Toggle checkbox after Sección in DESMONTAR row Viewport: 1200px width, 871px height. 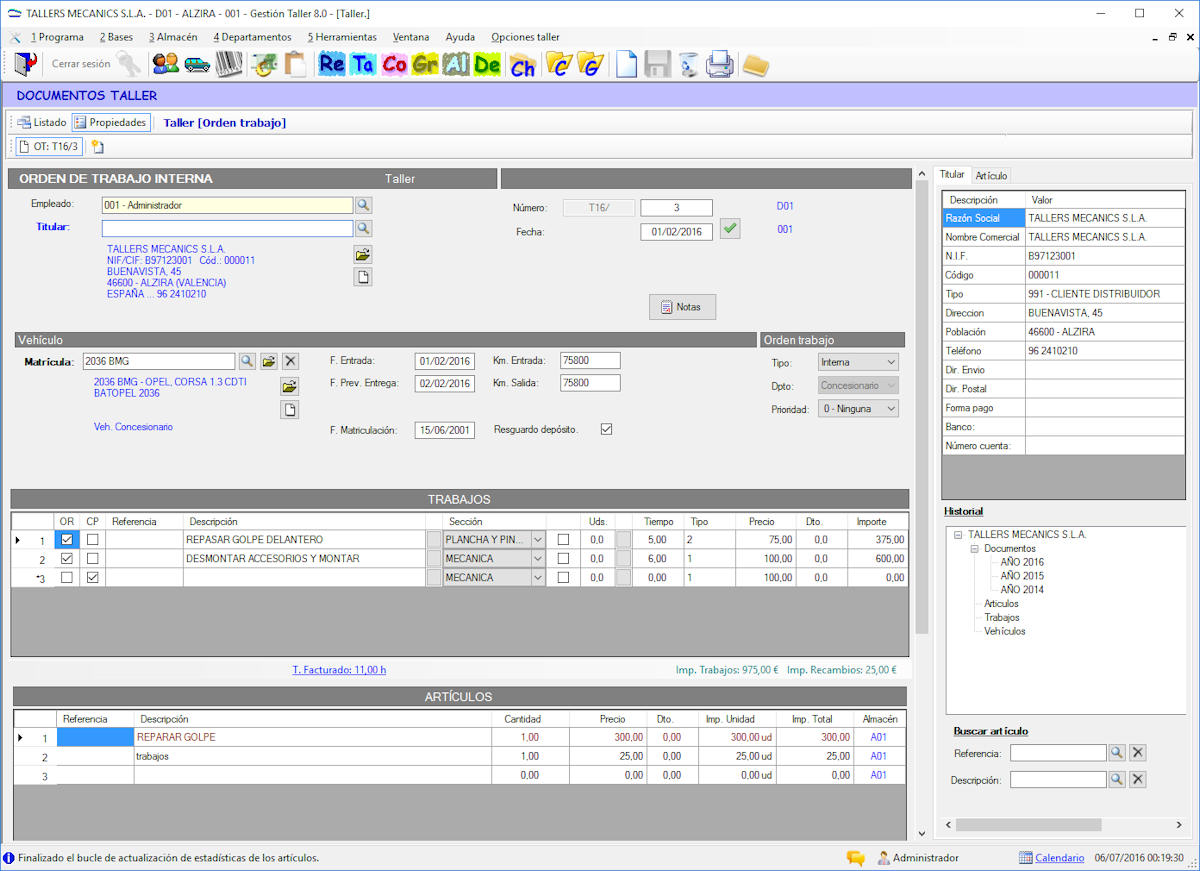[x=563, y=558]
